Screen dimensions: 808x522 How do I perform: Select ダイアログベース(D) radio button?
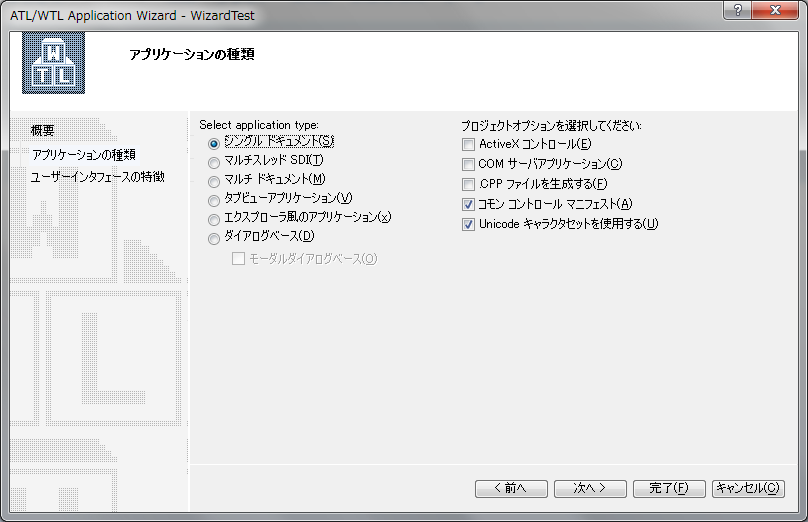214,239
